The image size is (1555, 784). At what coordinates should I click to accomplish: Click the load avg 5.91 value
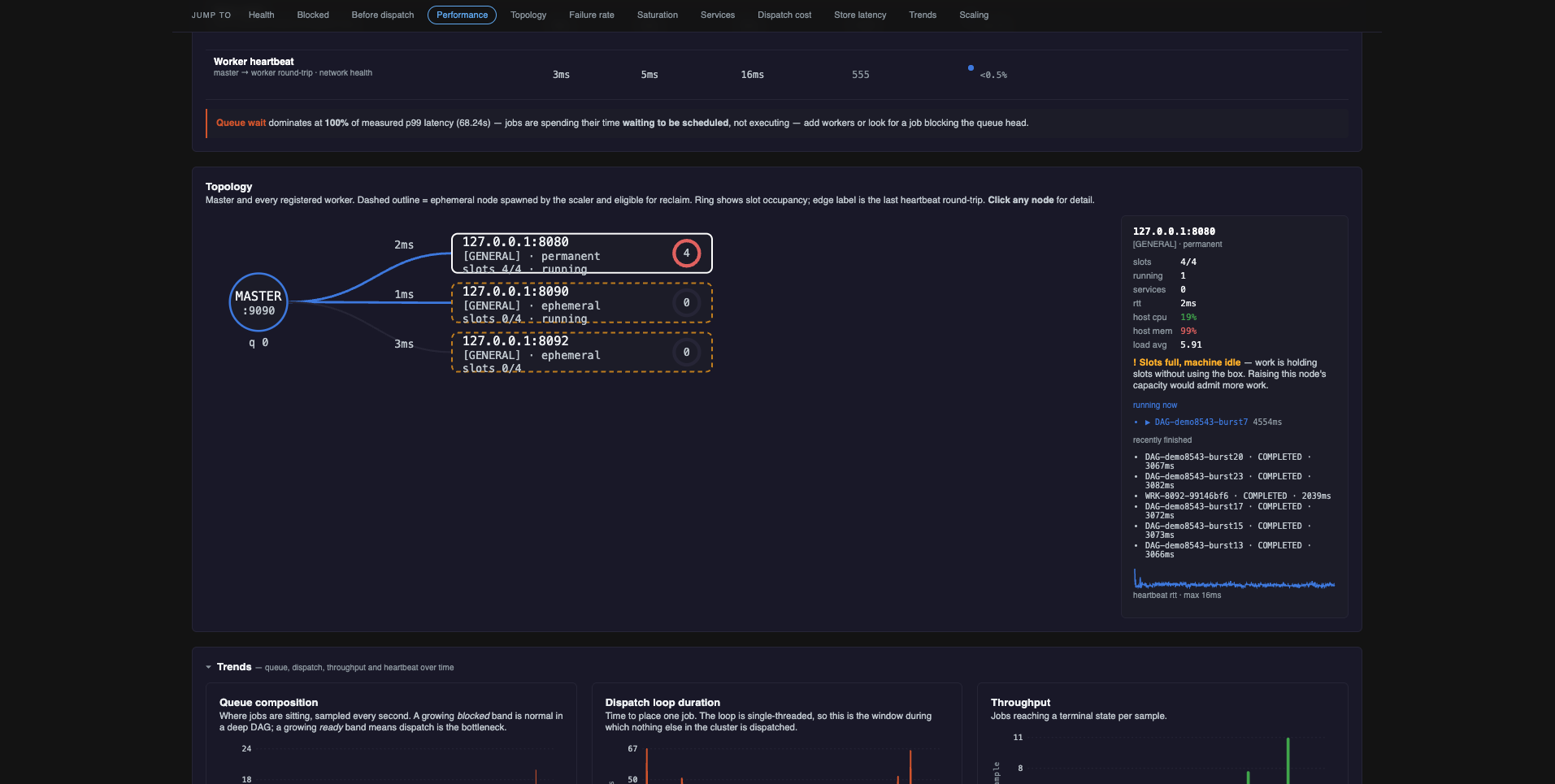(1191, 345)
